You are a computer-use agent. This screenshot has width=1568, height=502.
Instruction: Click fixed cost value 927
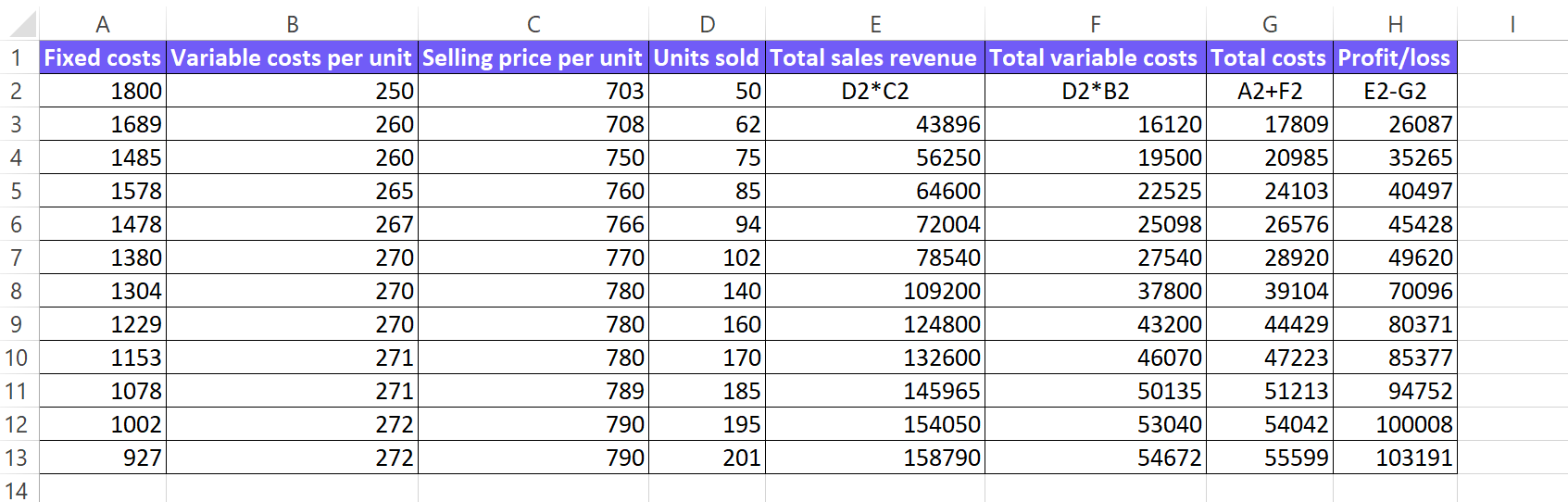(x=103, y=458)
